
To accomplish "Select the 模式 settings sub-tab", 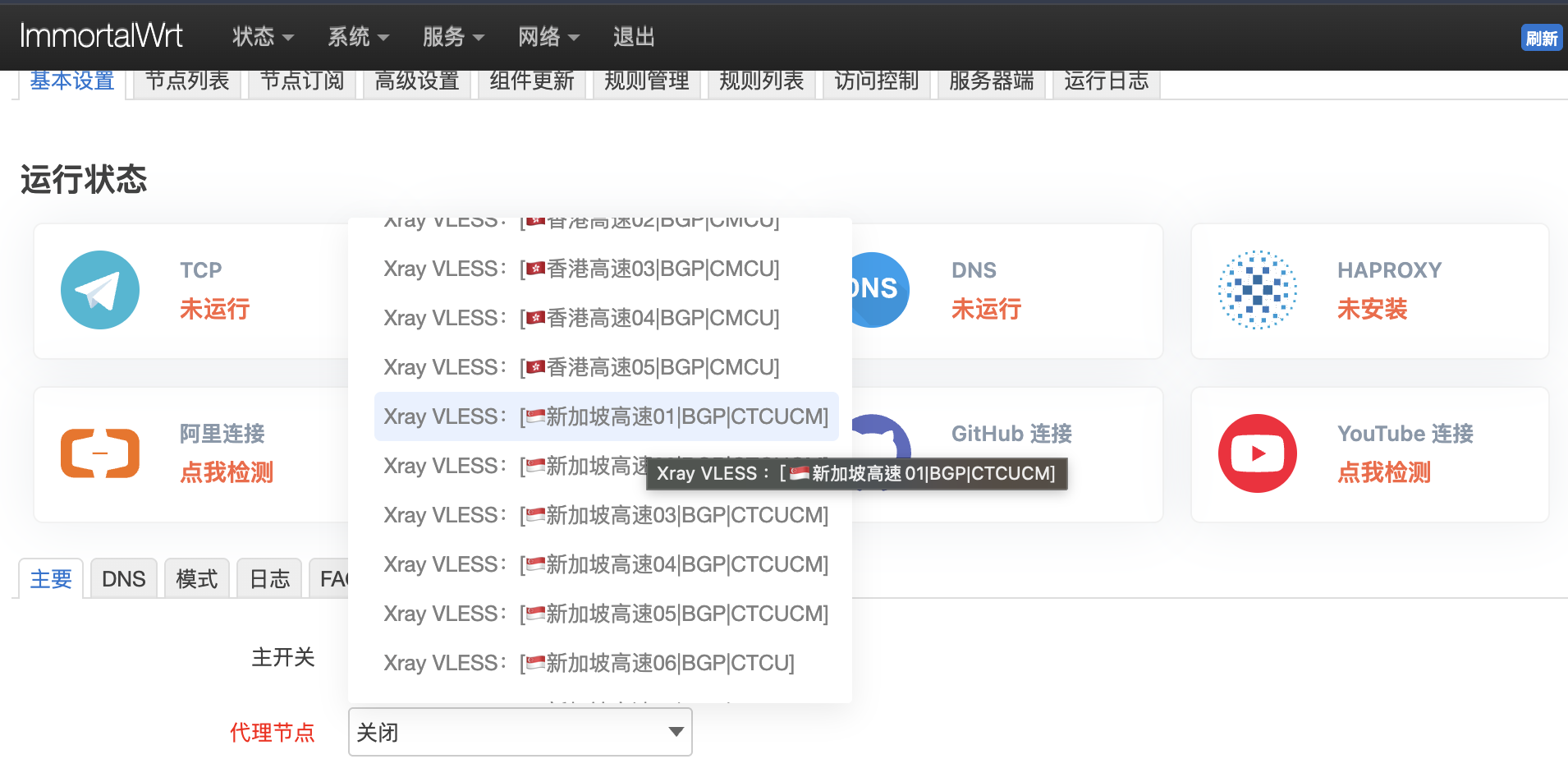I will [x=197, y=579].
